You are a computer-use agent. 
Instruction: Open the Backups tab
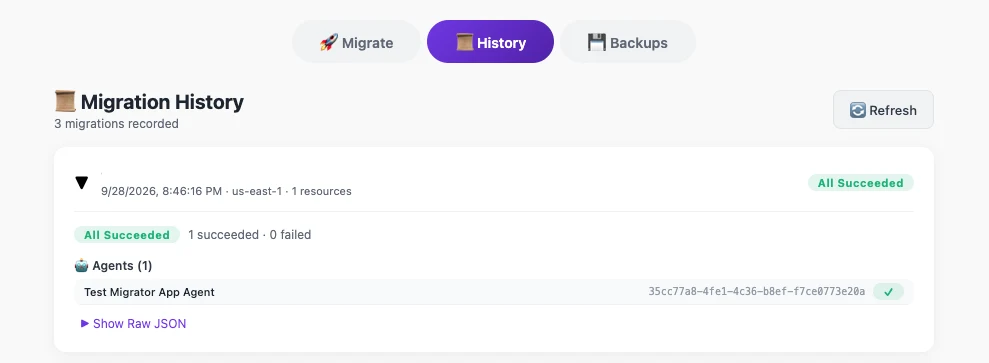click(x=628, y=42)
